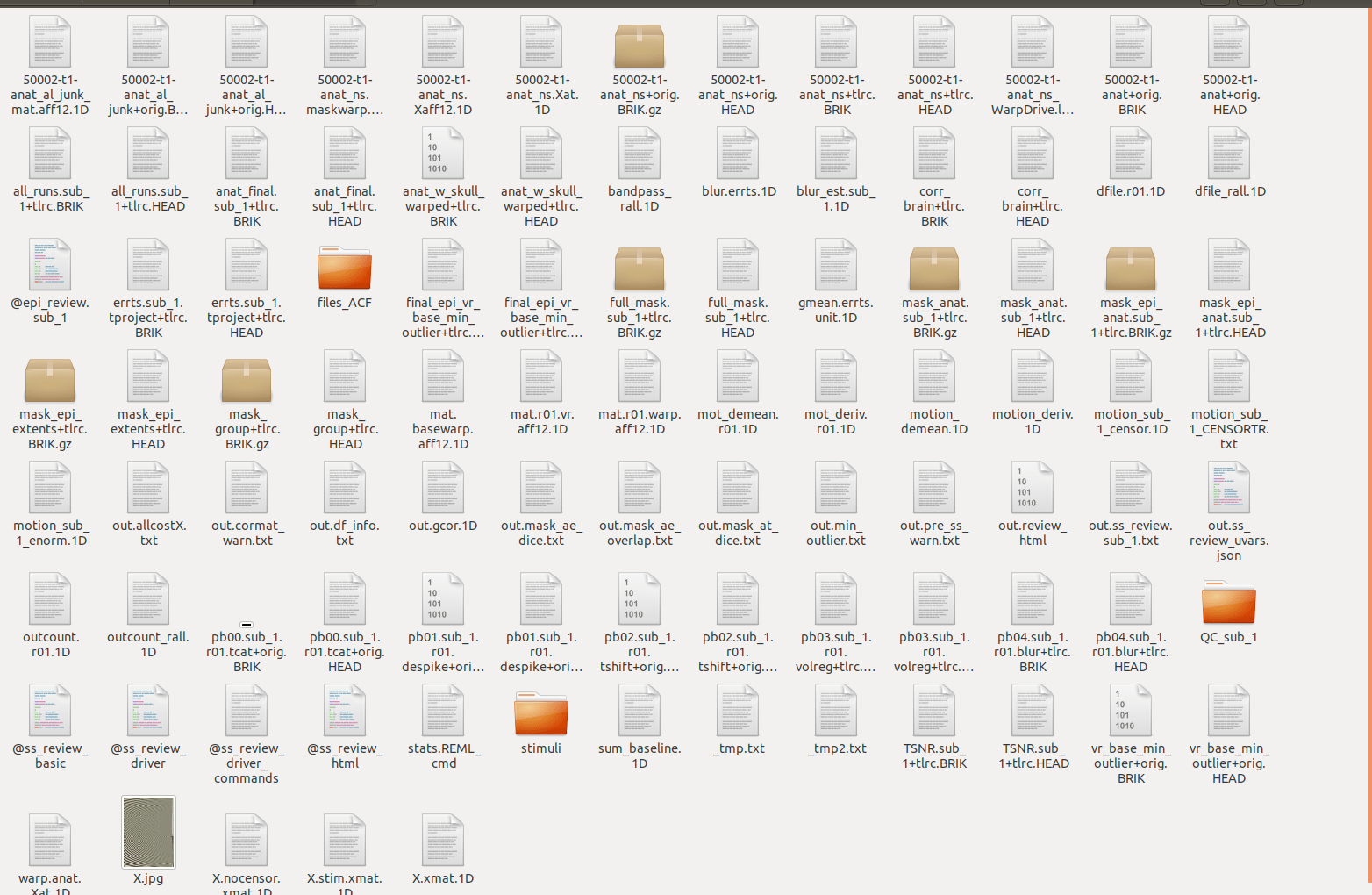Screen dimensions: 1372x895
Task: Select the @epi_review.sub_1 script file
Action: pos(50,264)
